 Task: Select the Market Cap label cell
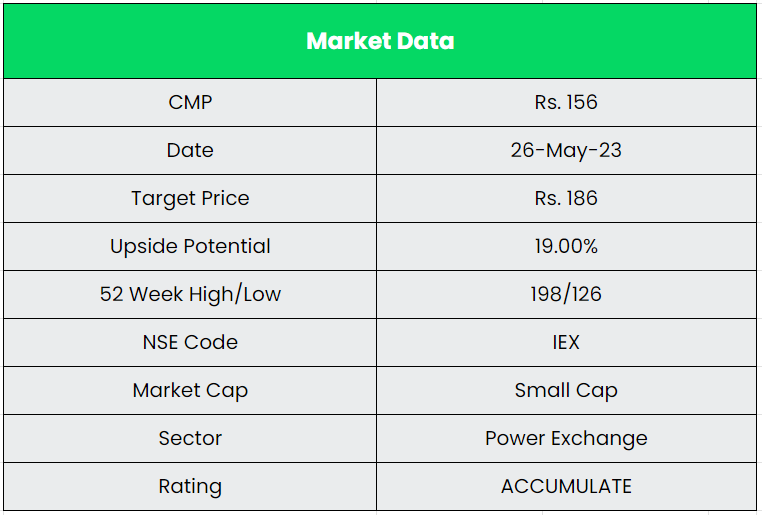pos(190,390)
